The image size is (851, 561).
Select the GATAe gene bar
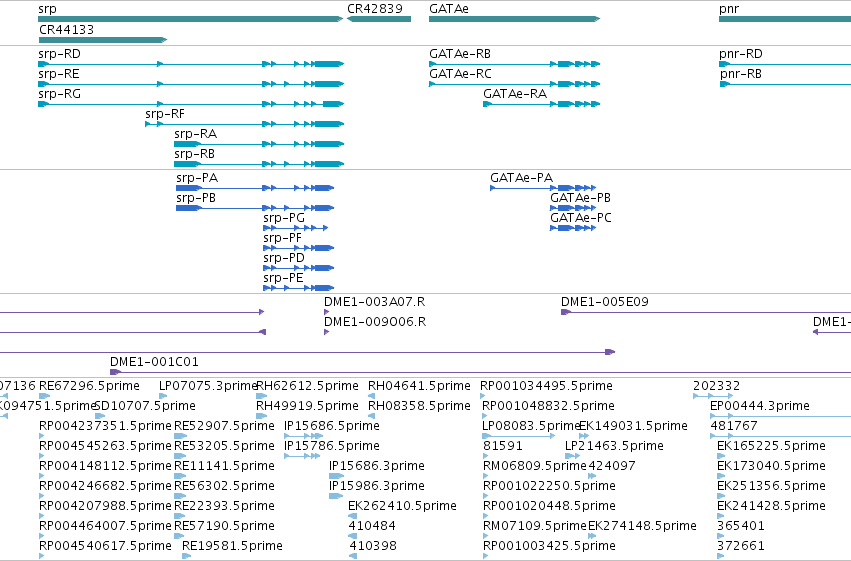[515, 19]
